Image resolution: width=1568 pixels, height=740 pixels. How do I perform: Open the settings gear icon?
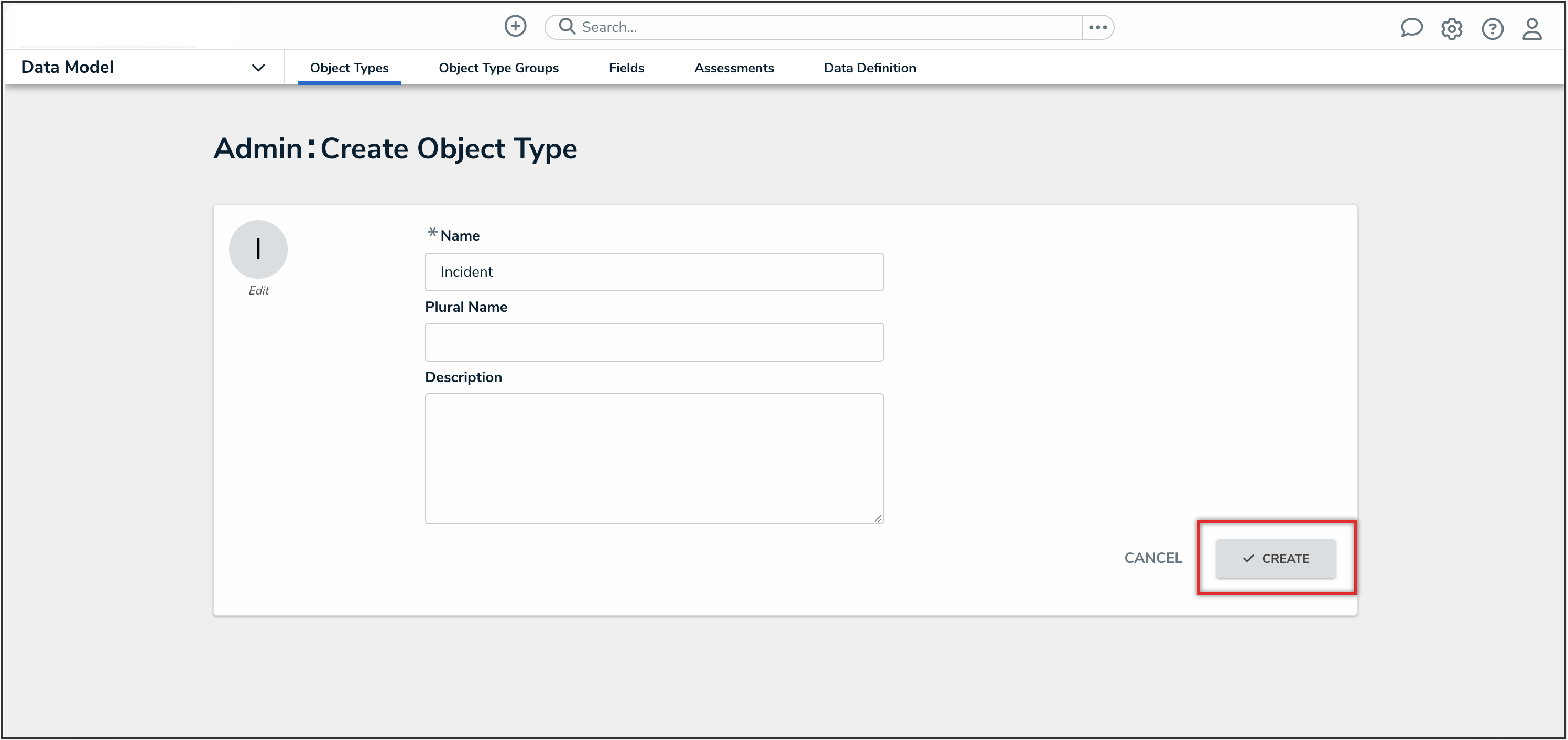click(x=1451, y=29)
